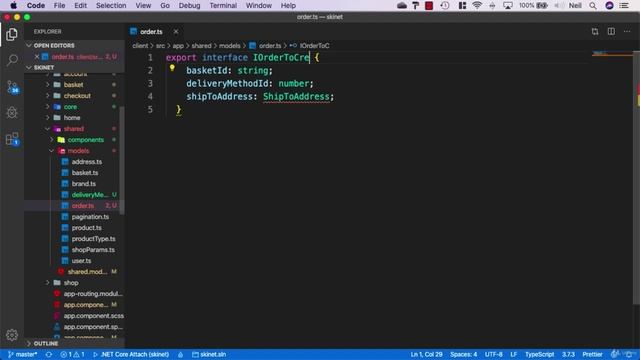Viewport: 640px width, 360px height.
Task: Click the UTF-8 encoding selector
Action: 493,354
